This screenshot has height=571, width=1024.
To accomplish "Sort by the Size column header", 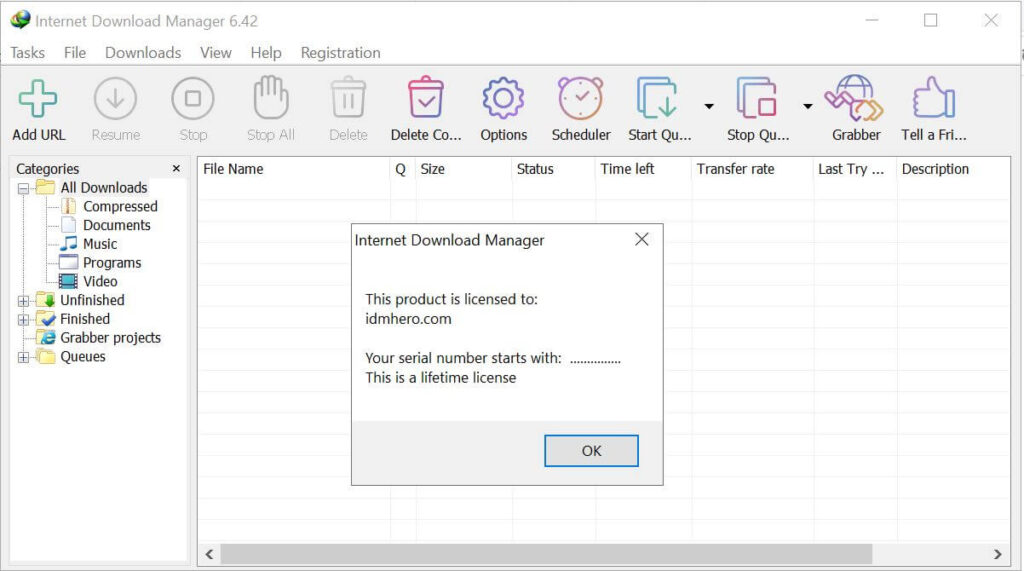I will pyautogui.click(x=464, y=169).
